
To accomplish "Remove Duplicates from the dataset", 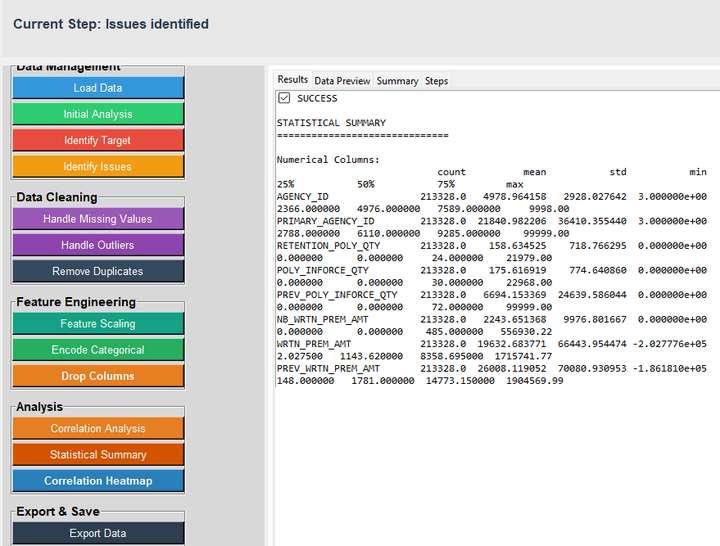I will click(98, 271).
